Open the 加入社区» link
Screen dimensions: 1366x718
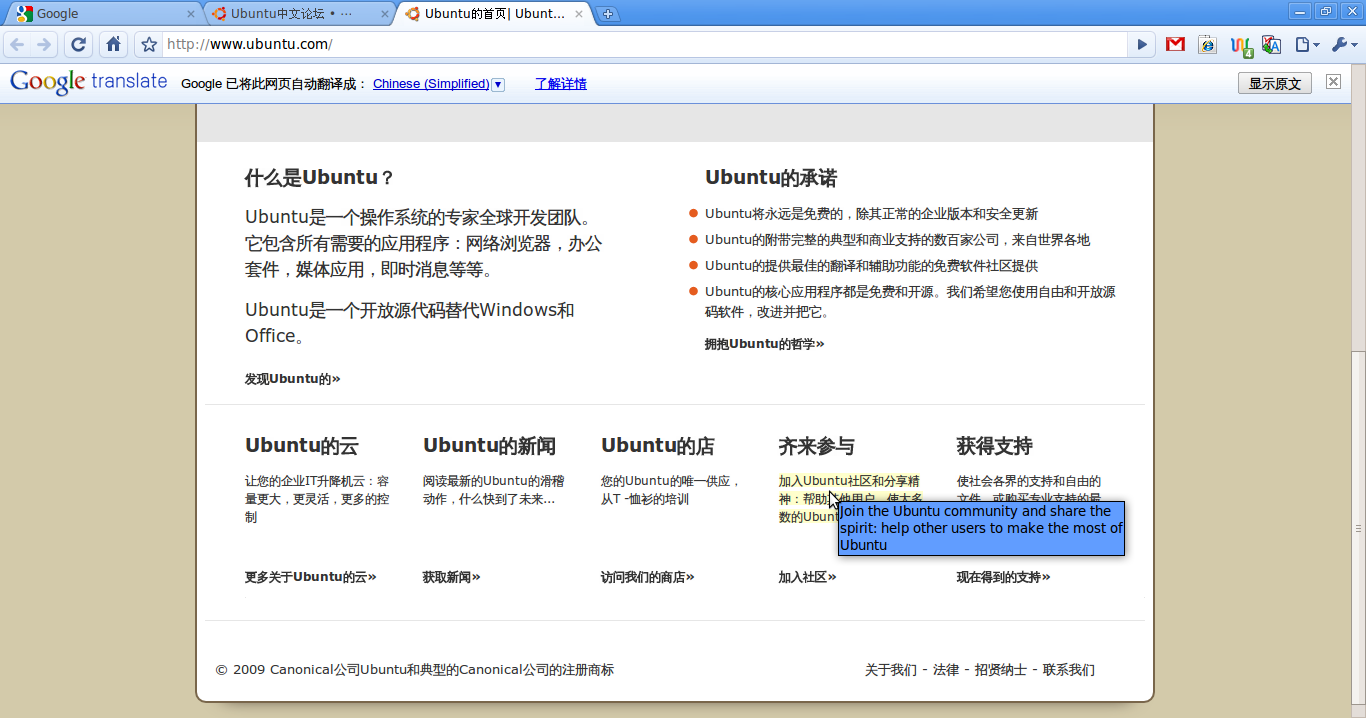tap(808, 577)
